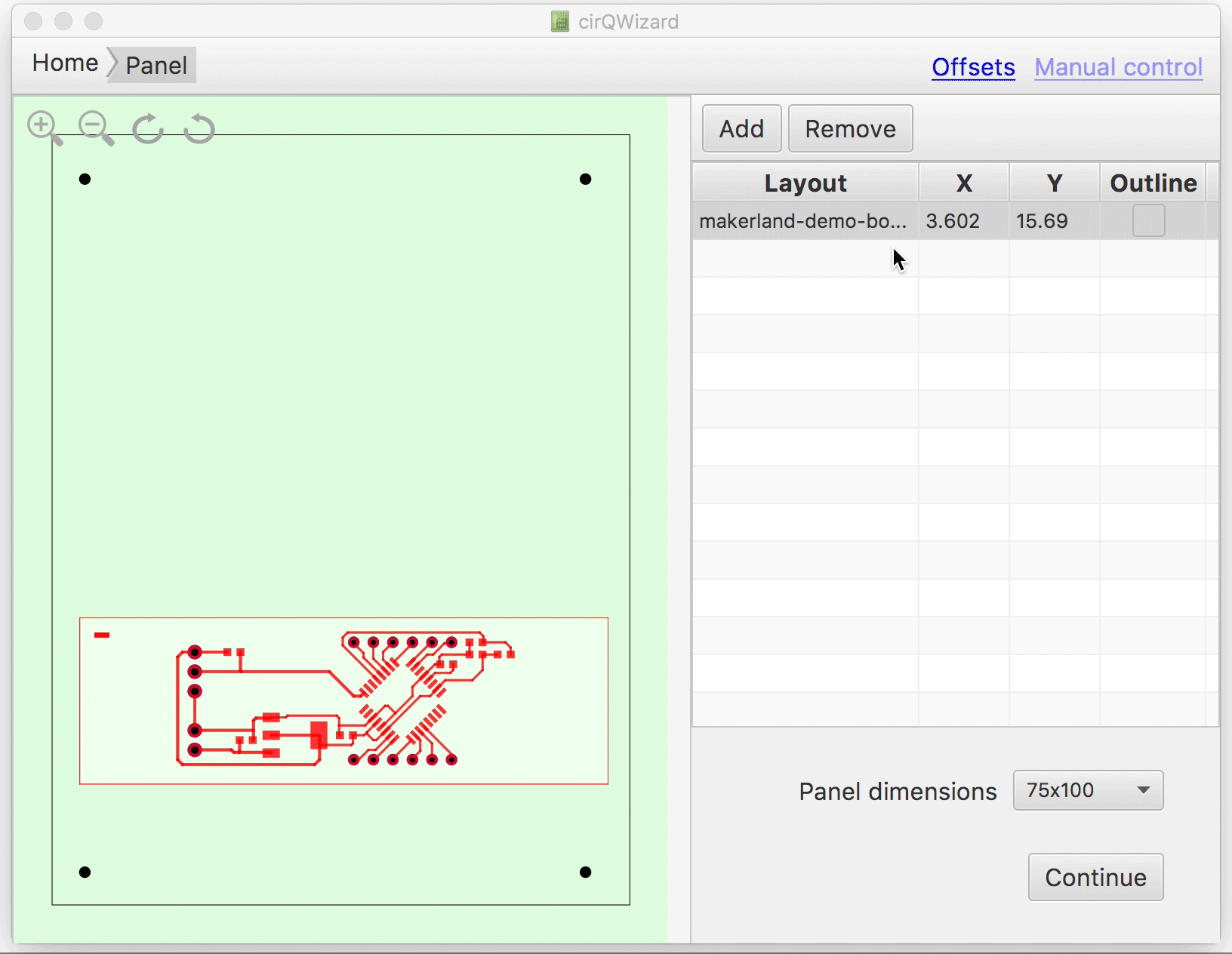Go to Home breadcrumb
This screenshot has width=1232, height=954.
(65, 63)
